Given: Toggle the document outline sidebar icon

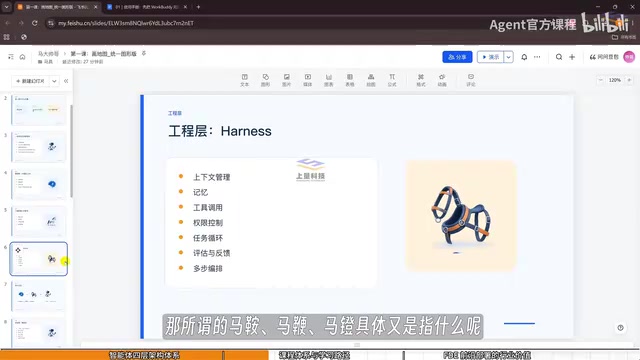Looking at the screenshot, I should click(x=11, y=57).
